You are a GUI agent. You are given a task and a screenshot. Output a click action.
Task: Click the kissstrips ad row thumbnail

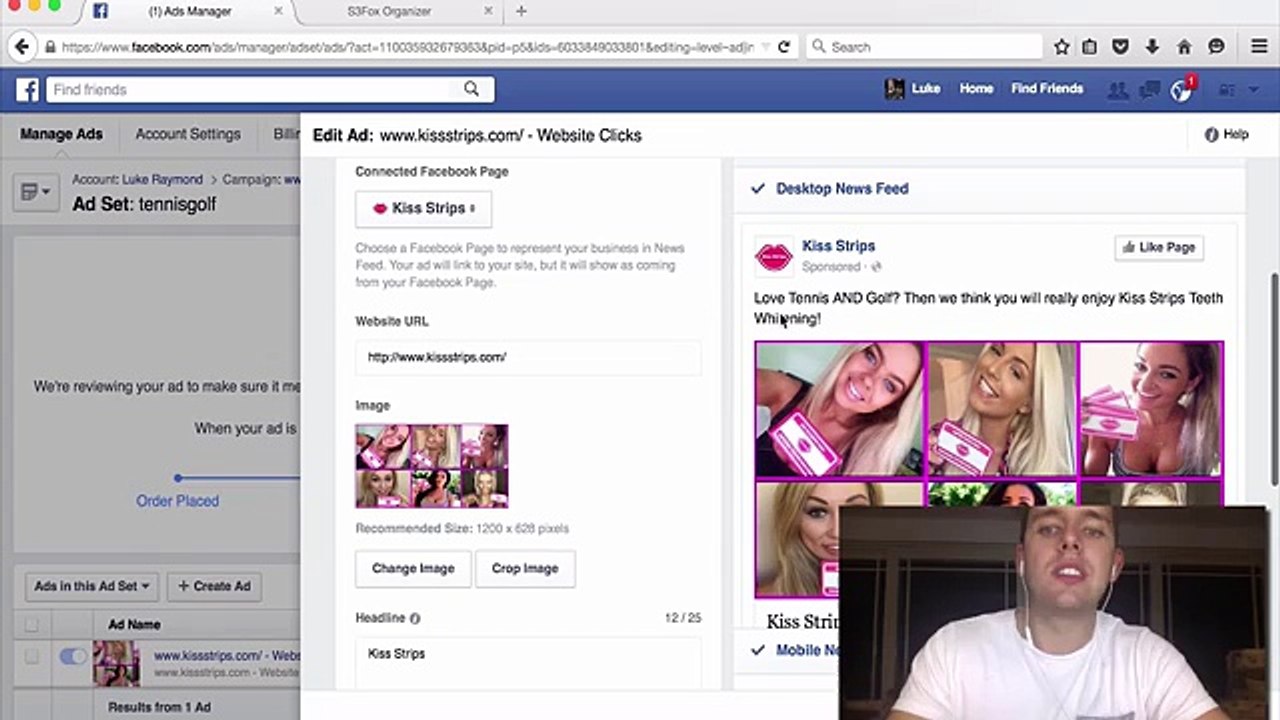116,664
